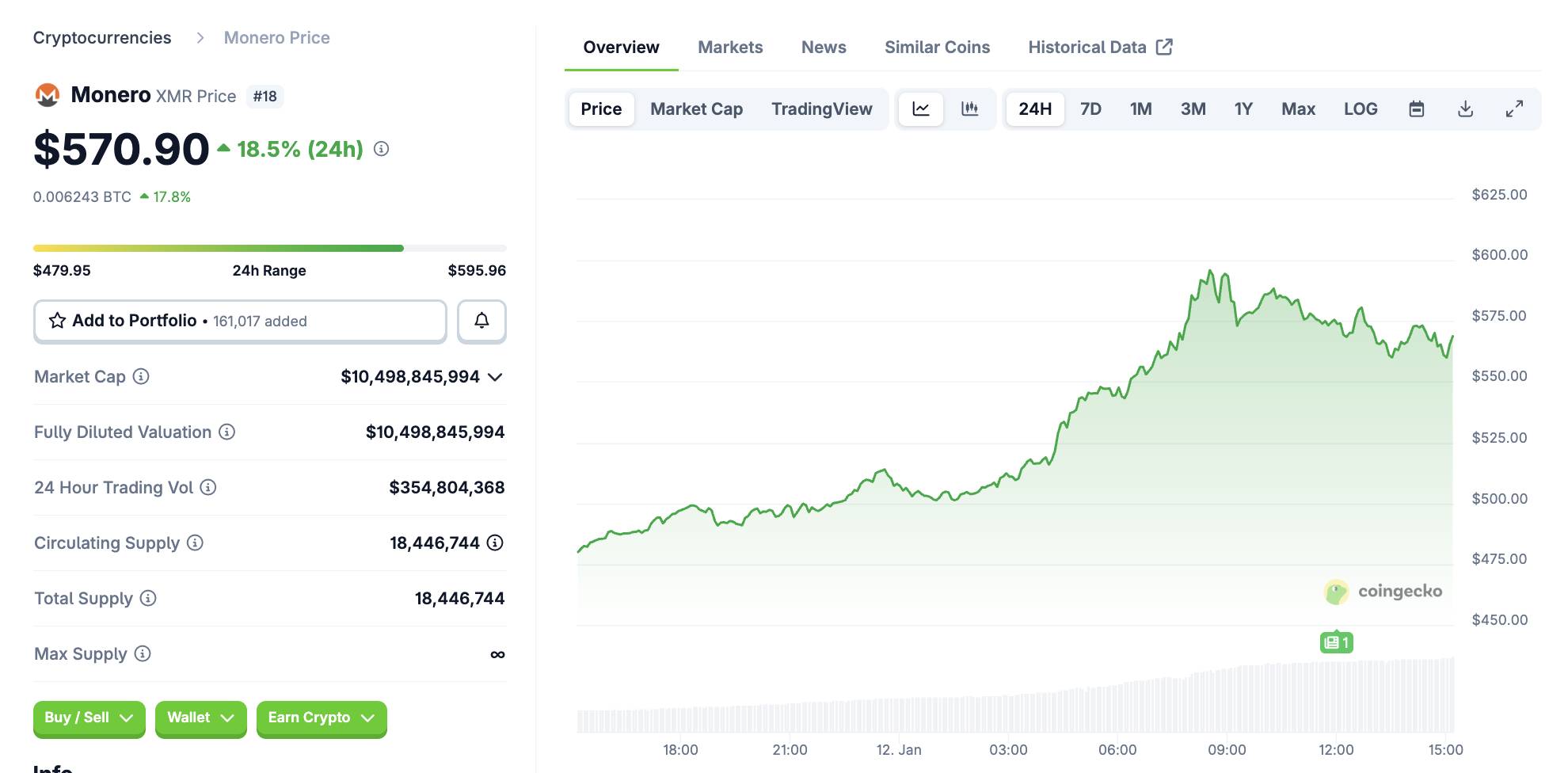Open the Markets tab
The width and height of the screenshot is (1568, 773).
click(729, 48)
